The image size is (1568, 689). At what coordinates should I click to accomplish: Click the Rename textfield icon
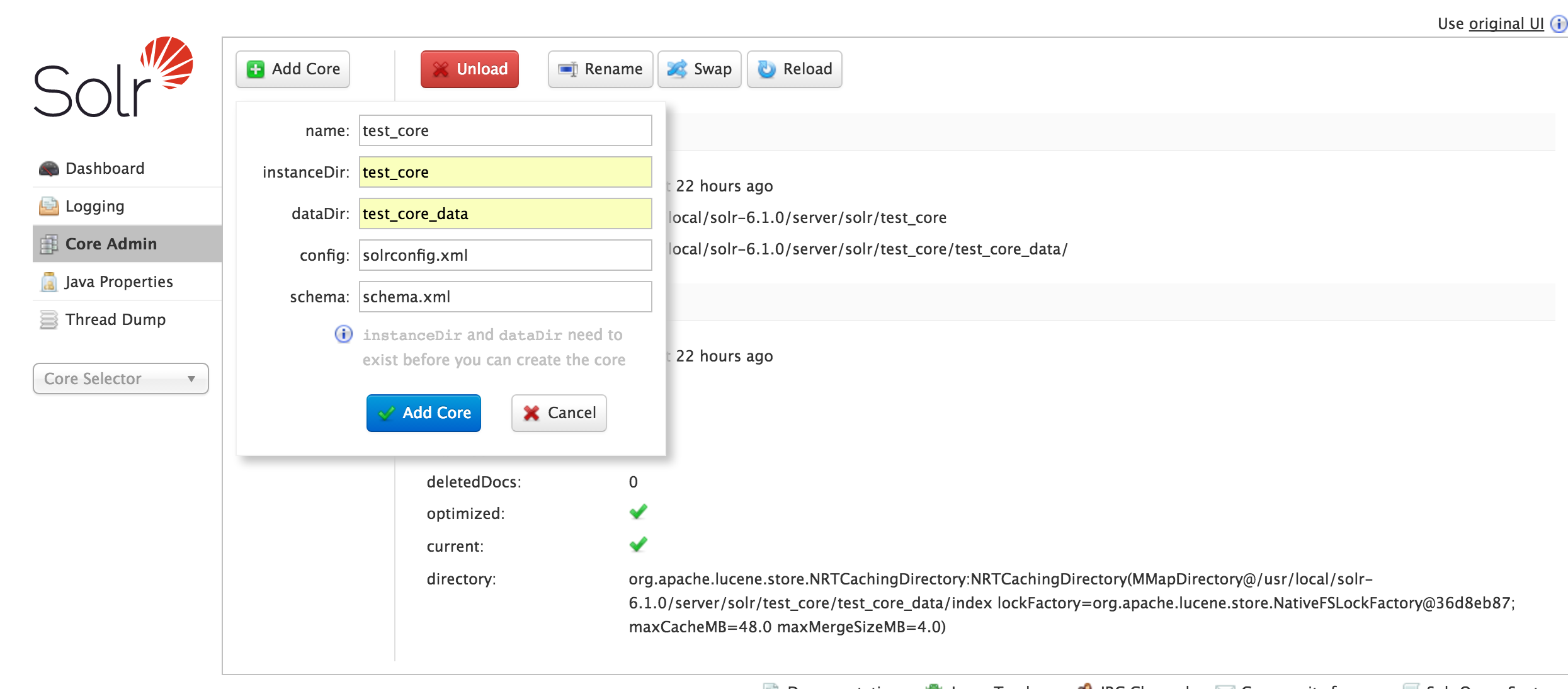(568, 69)
